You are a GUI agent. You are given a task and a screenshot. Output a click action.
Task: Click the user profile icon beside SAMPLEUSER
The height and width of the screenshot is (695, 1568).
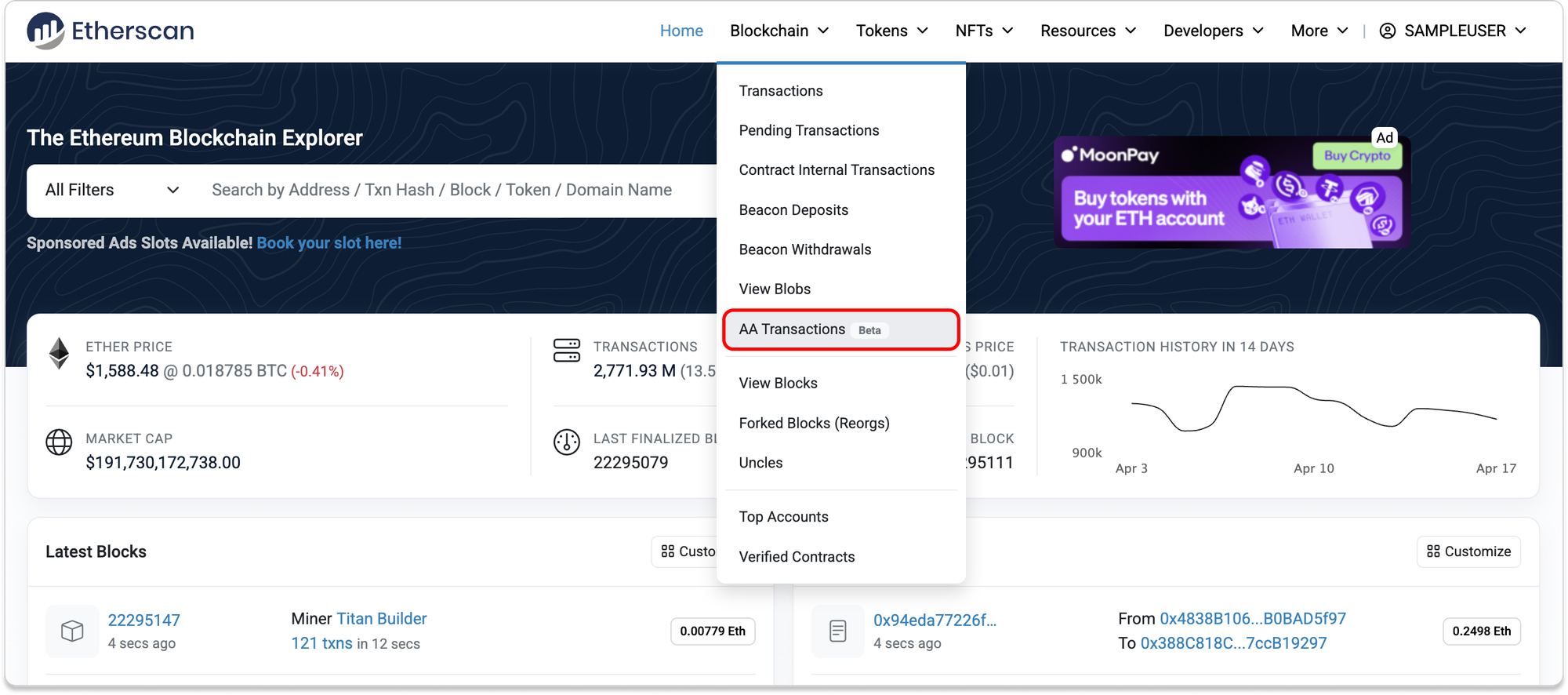coord(1387,31)
